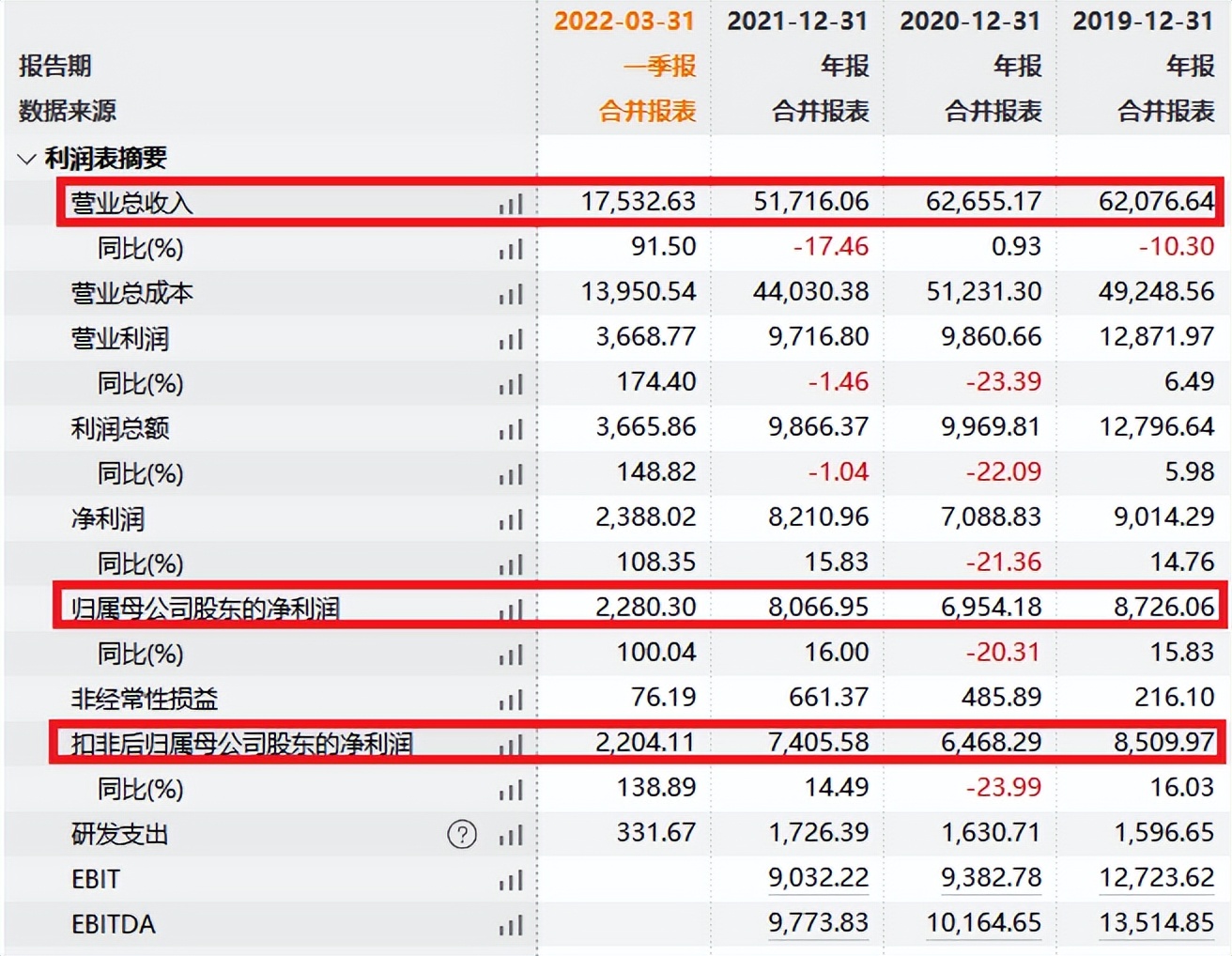Open chart icon for 同比 row showing 108.35
Viewport: 1232px width, 956px height.
[511, 564]
